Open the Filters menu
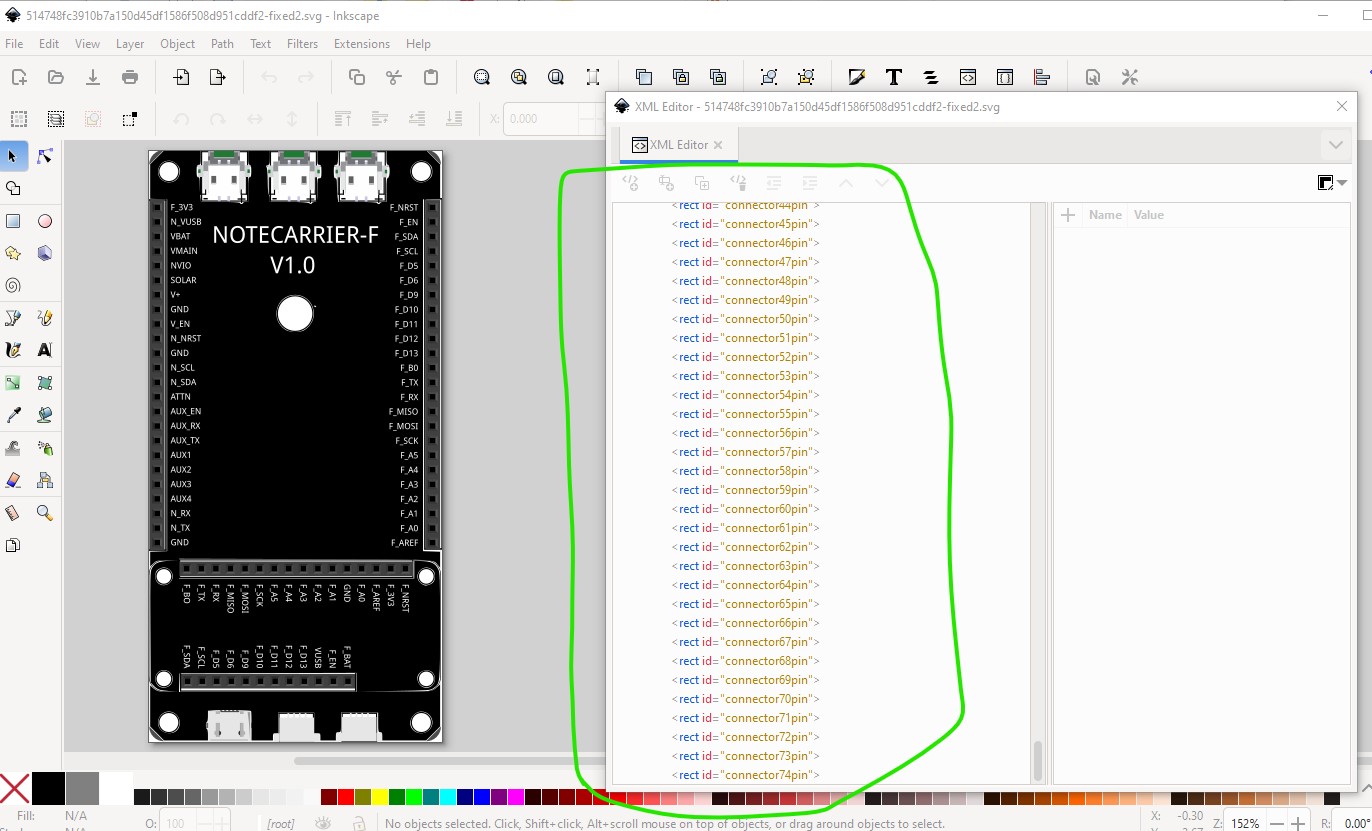1372x831 pixels. (302, 44)
